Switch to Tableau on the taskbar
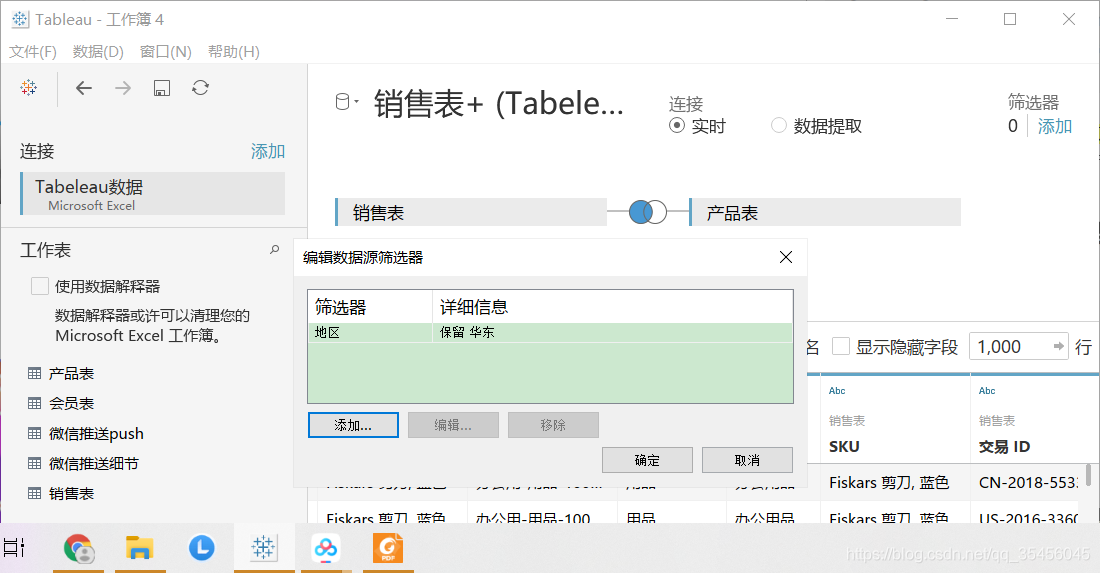 [264, 548]
